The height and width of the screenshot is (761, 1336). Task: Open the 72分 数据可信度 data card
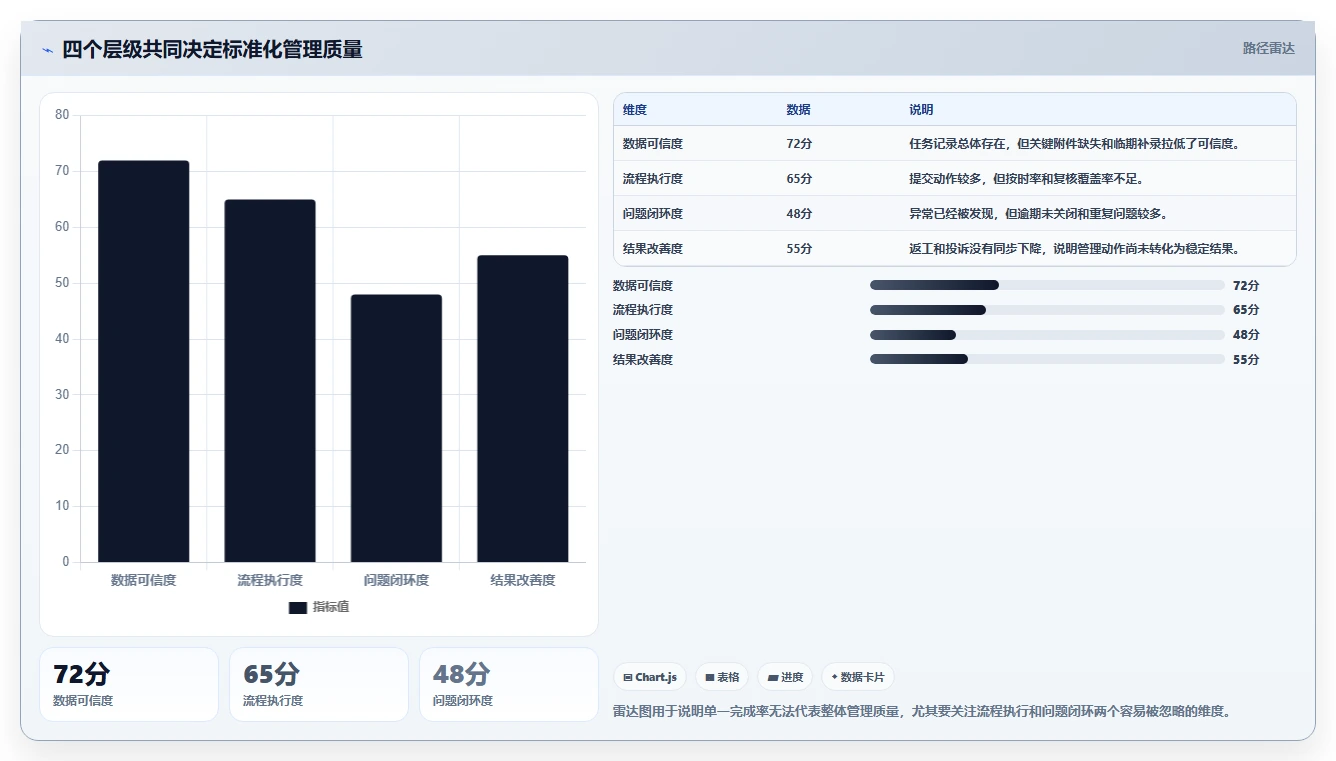point(129,684)
